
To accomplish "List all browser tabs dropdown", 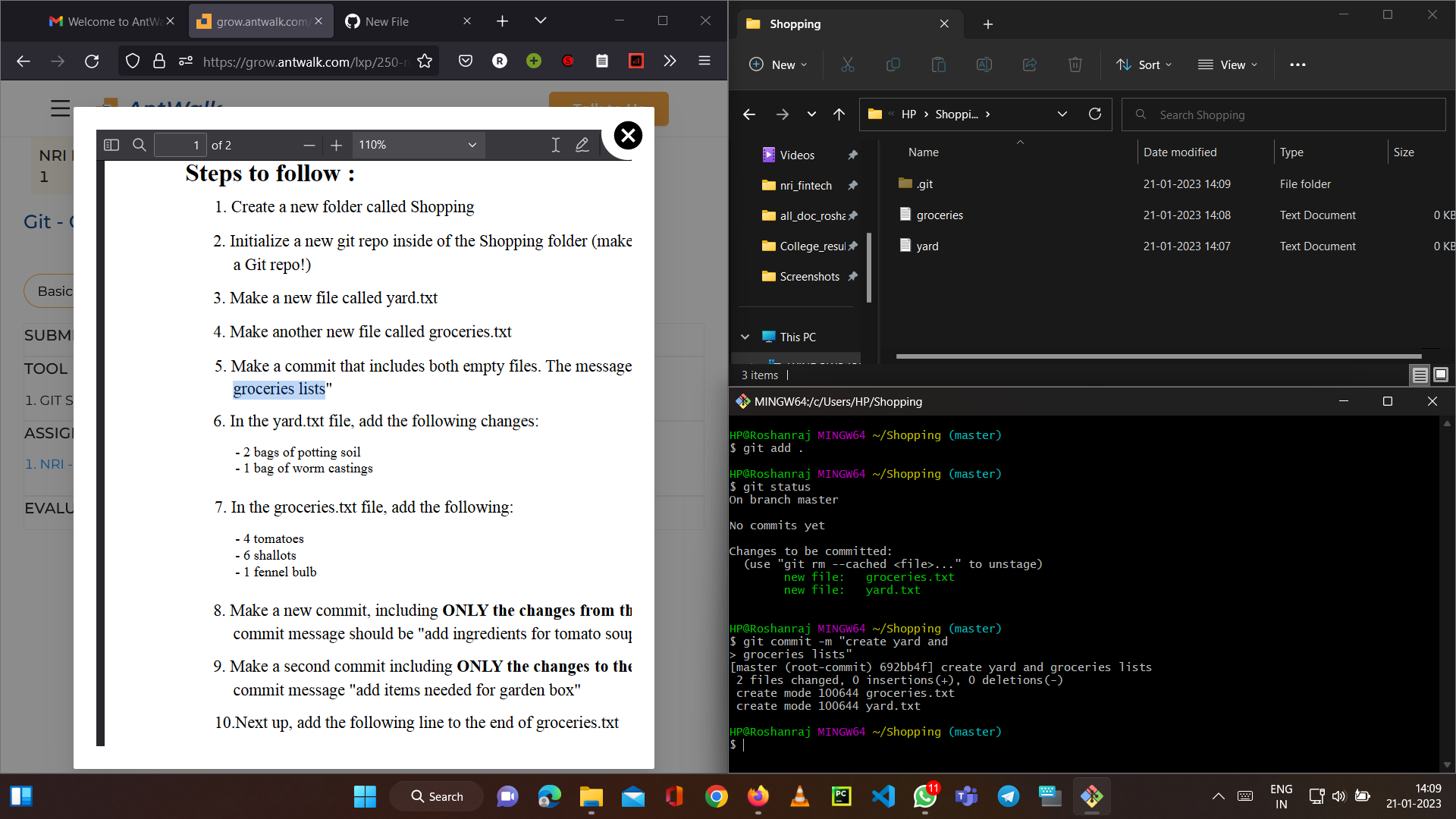I will click(x=541, y=21).
